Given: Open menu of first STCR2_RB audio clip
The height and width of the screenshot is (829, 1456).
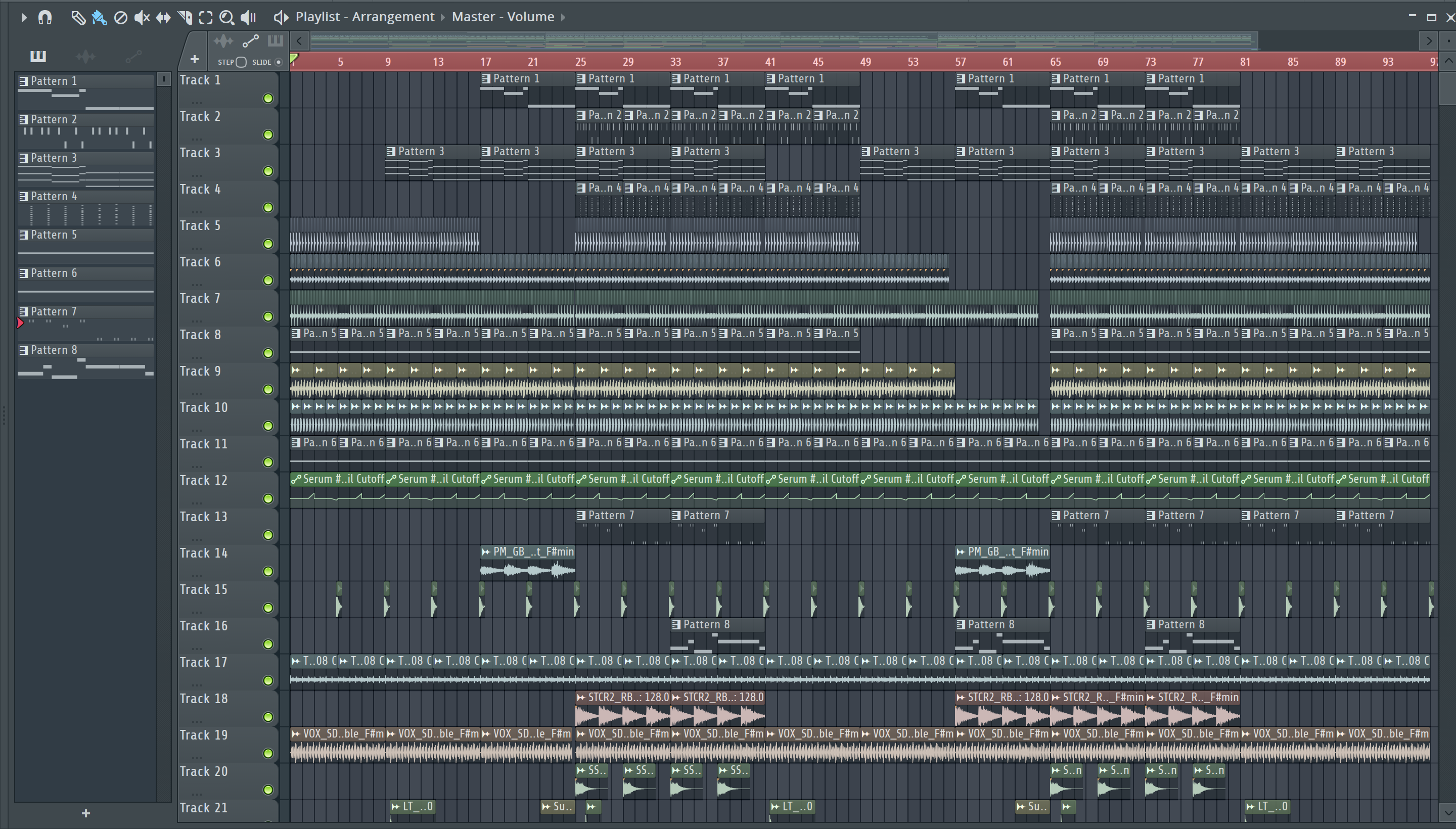Looking at the screenshot, I should click(581, 698).
